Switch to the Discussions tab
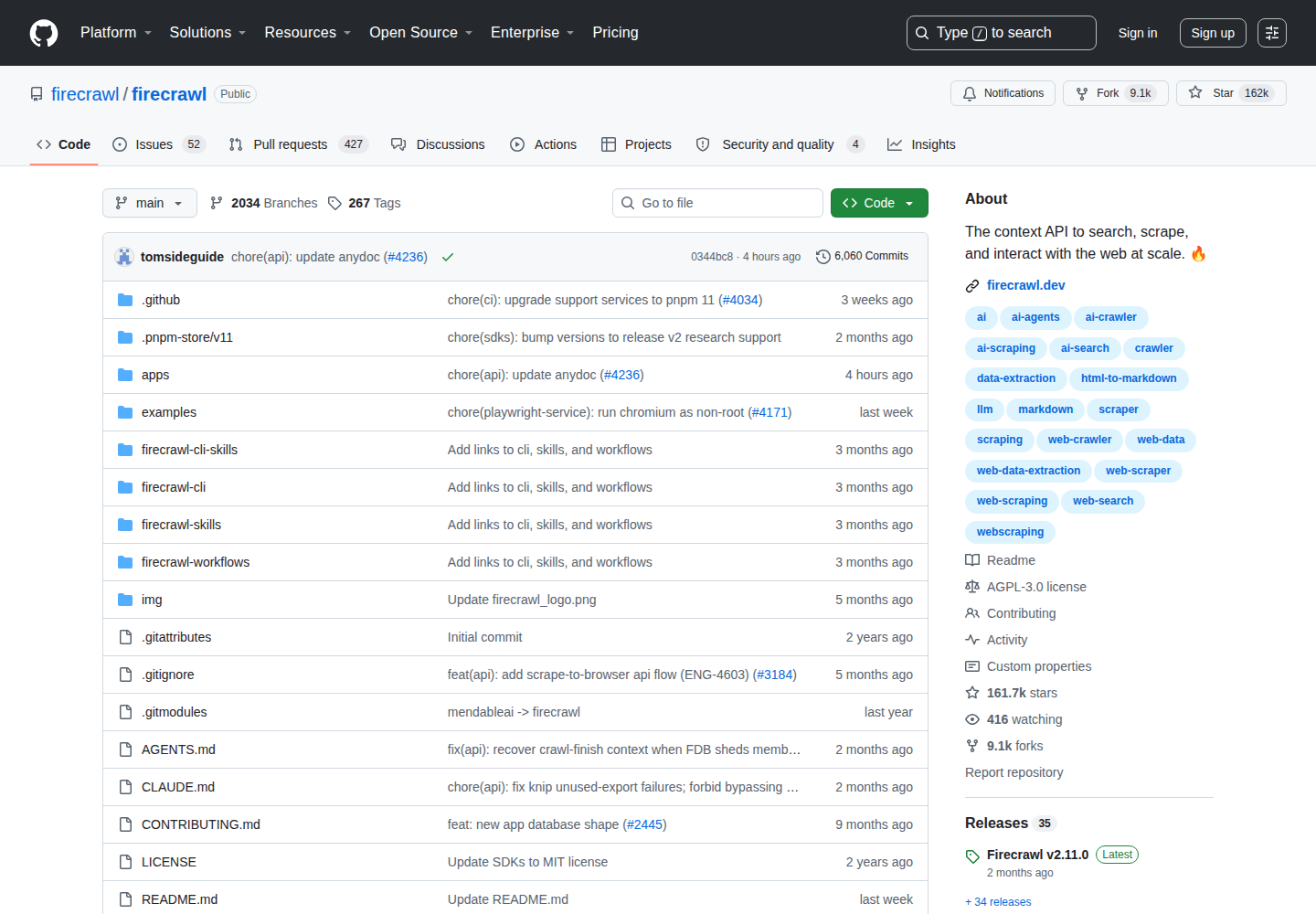This screenshot has height=914, width=1316. (x=438, y=144)
